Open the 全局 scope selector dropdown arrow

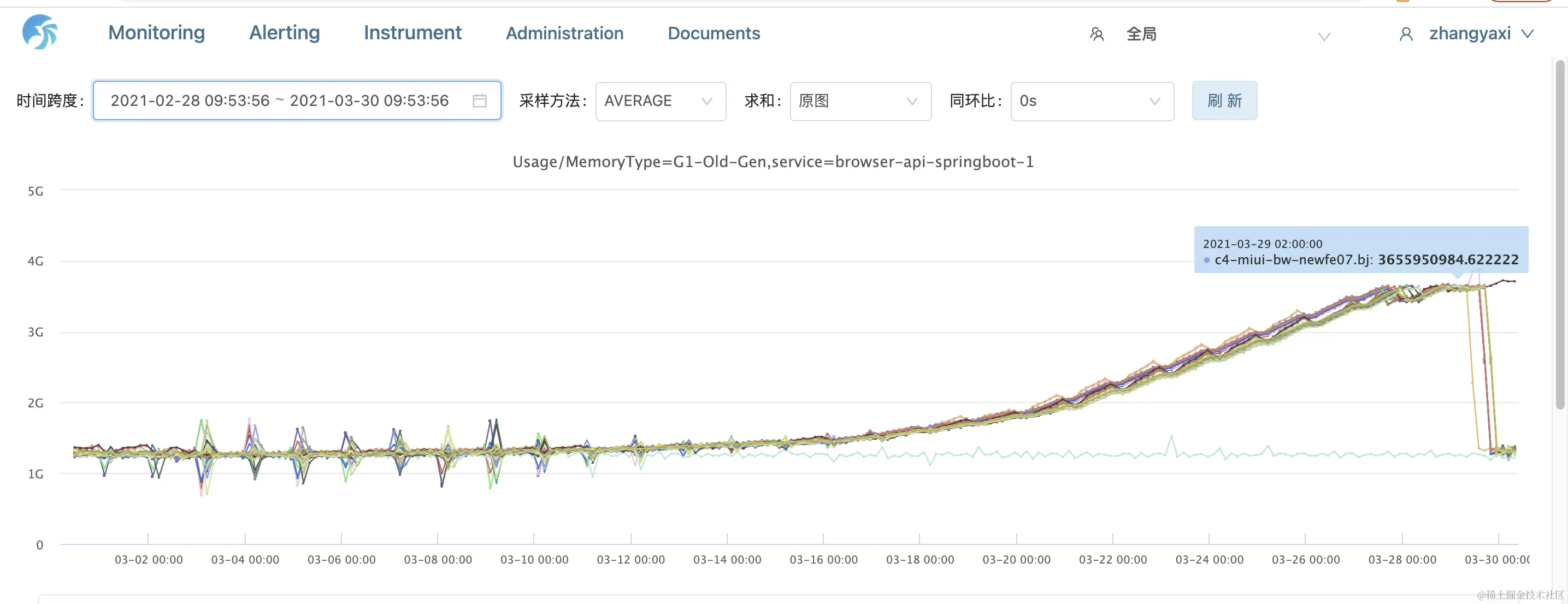pos(1323,37)
